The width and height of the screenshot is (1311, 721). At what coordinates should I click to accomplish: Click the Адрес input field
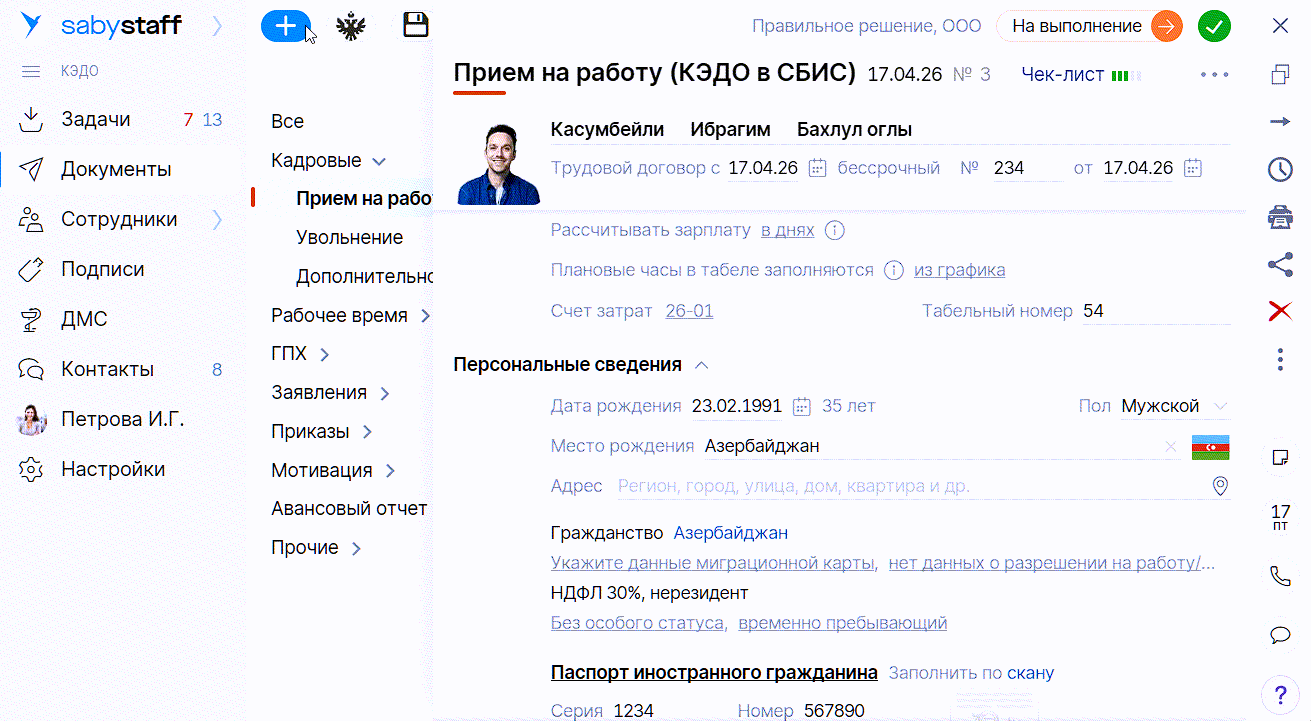[900, 487]
